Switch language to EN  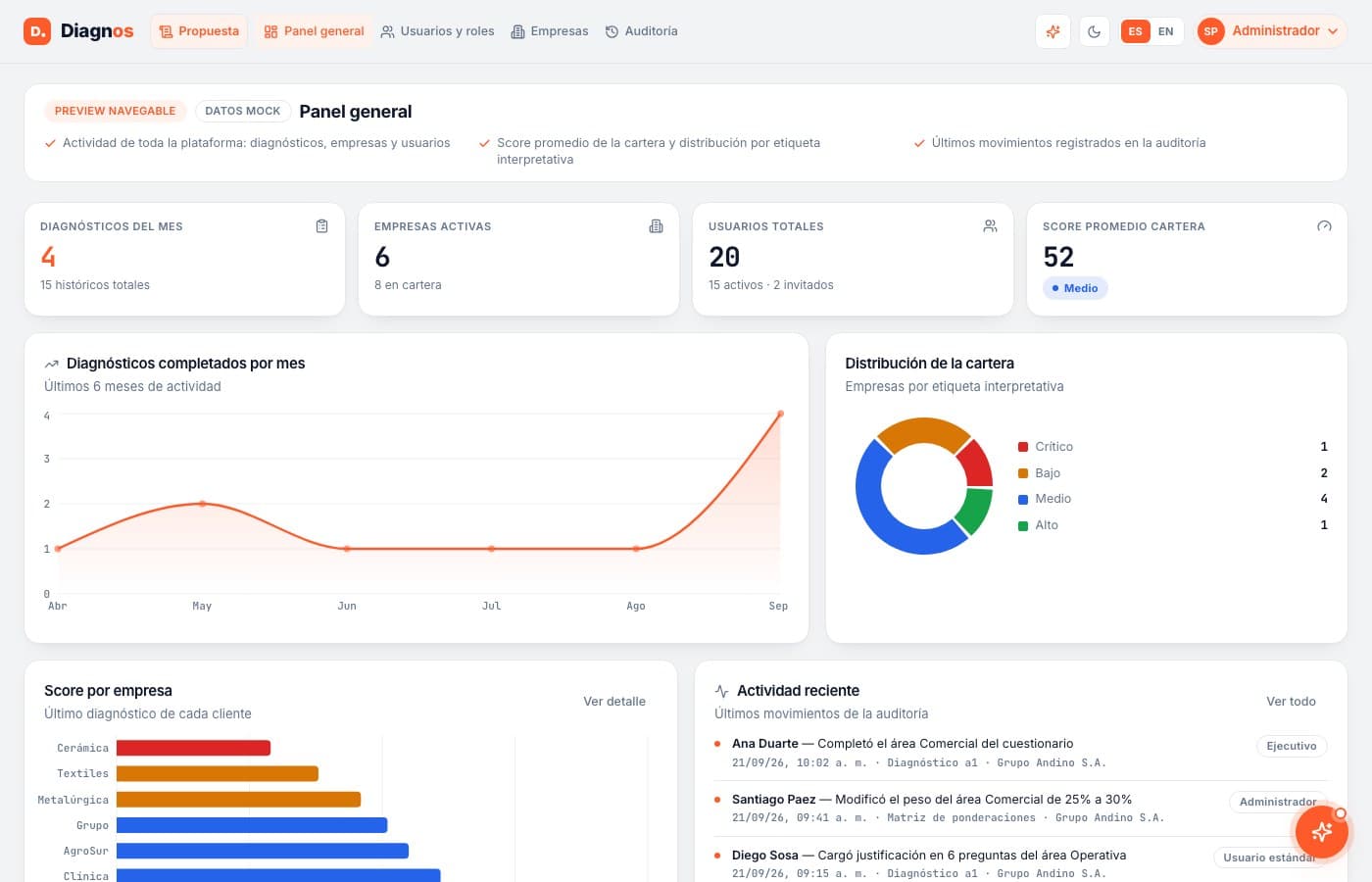1166,31
